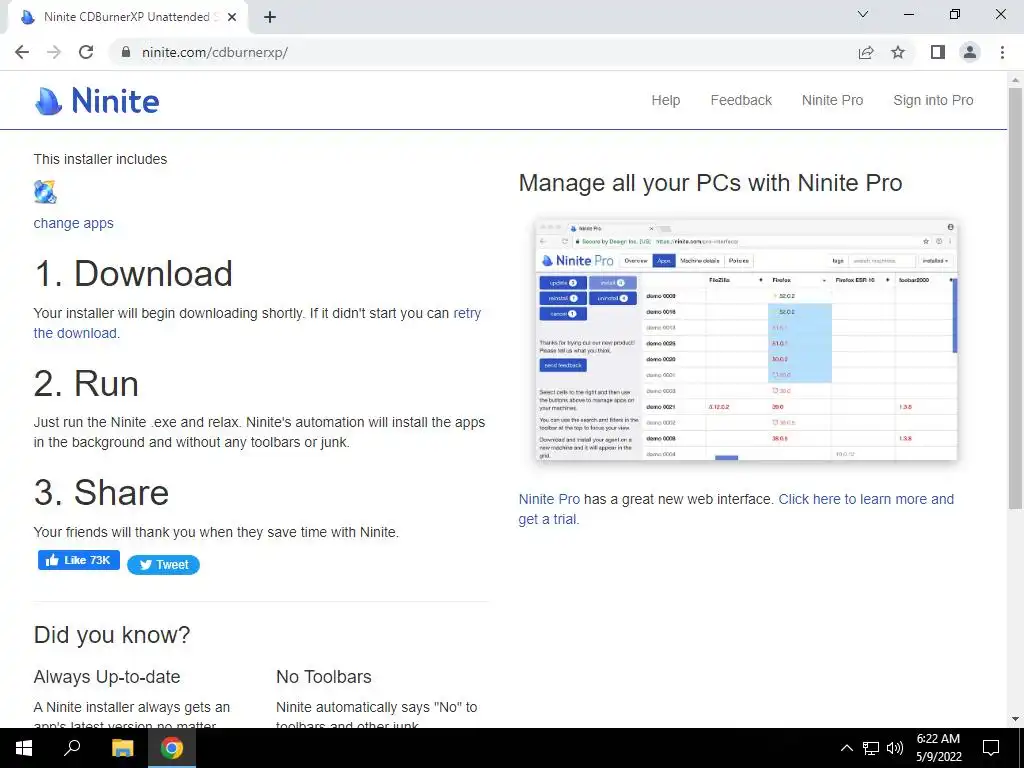Click the No Toolbars heading
This screenshot has height=768, width=1024.
tap(324, 677)
